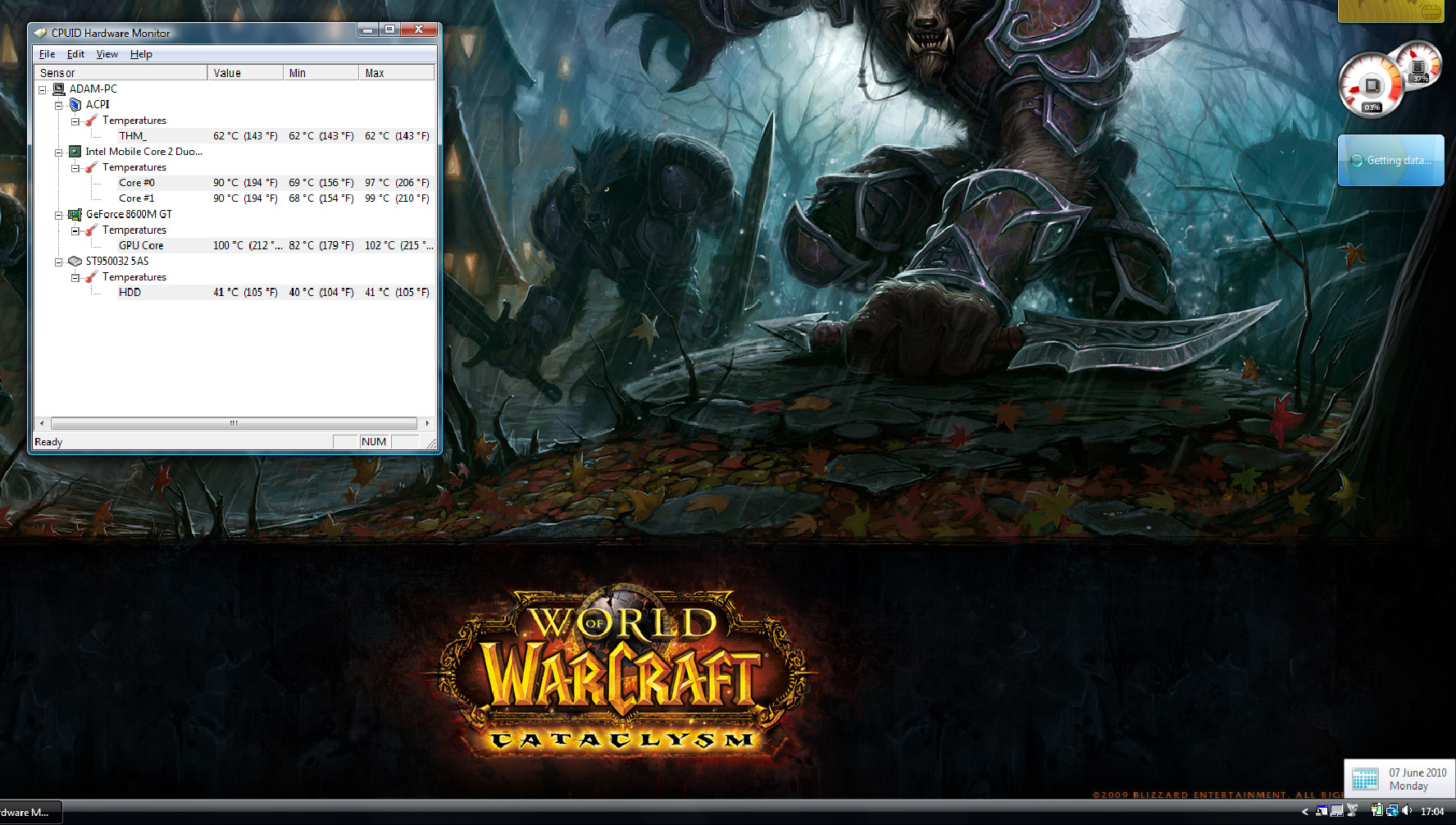The height and width of the screenshot is (825, 1456).
Task: Click the scroll right arrow
Action: coord(426,423)
